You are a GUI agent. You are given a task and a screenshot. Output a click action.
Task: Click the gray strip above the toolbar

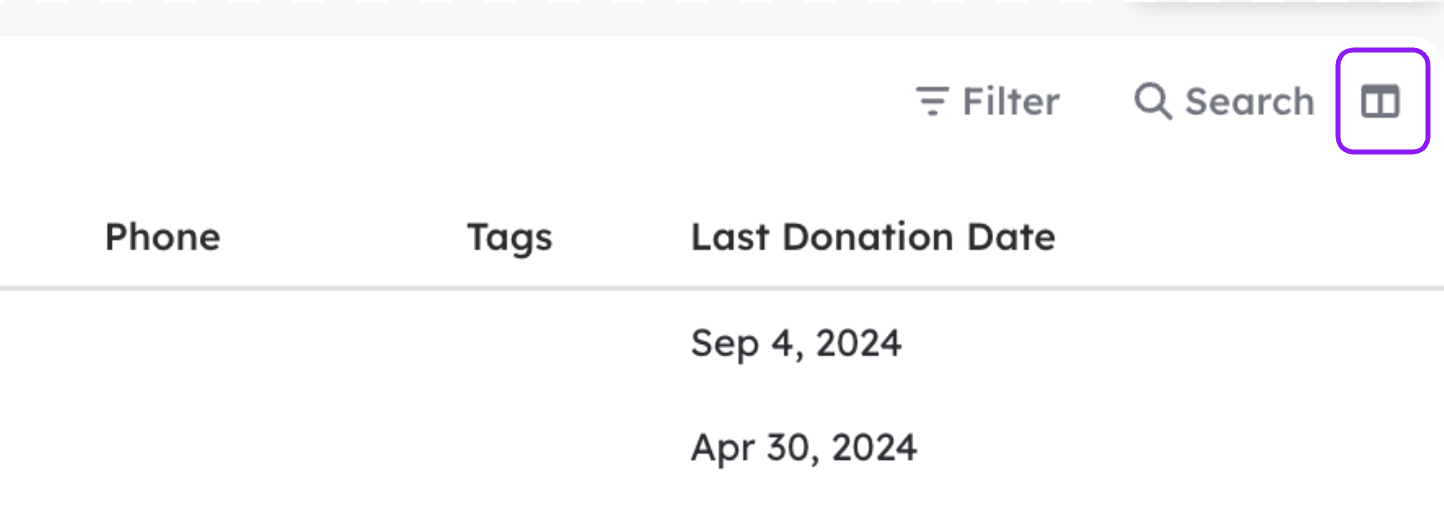click(x=560, y=17)
